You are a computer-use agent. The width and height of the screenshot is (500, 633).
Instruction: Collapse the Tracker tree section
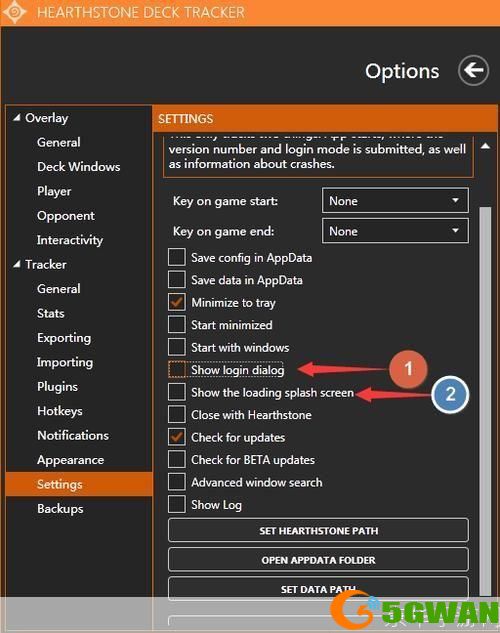coord(17,264)
